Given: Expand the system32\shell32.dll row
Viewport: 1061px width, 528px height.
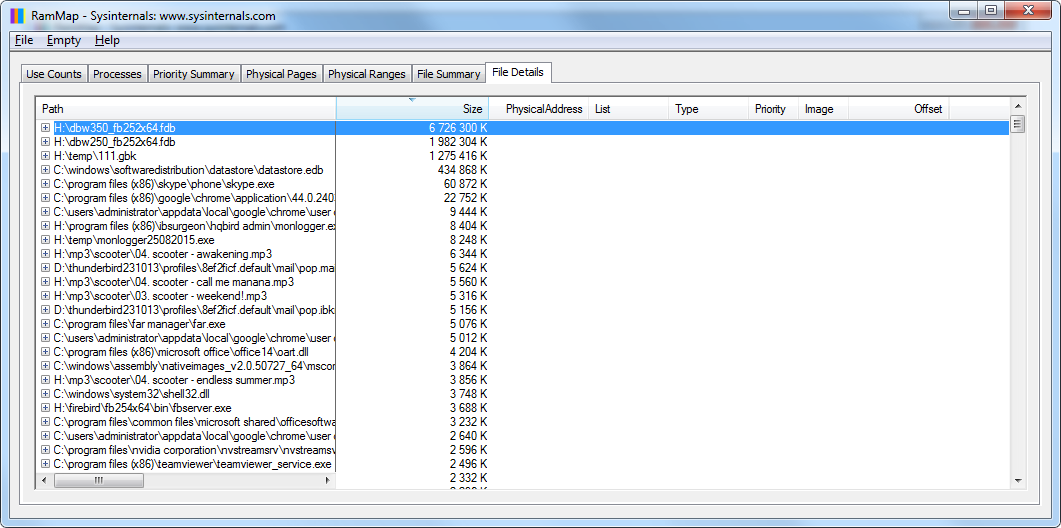Looking at the screenshot, I should 45,393.
